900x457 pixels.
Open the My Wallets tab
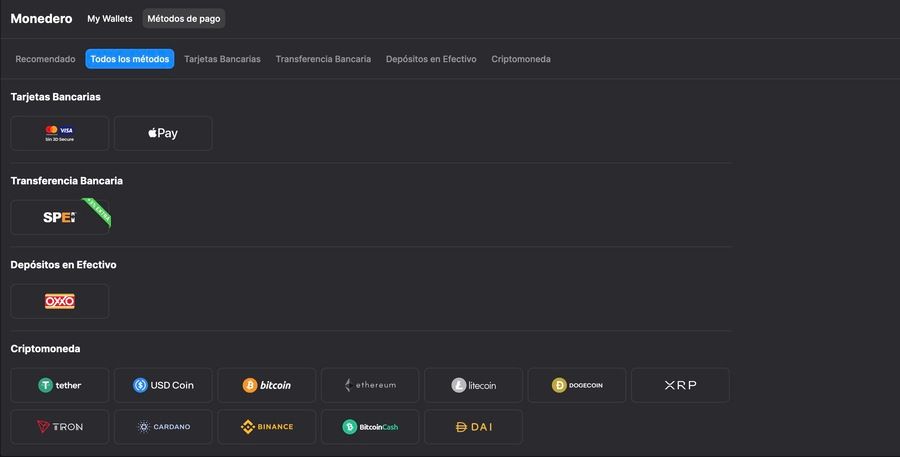click(110, 18)
